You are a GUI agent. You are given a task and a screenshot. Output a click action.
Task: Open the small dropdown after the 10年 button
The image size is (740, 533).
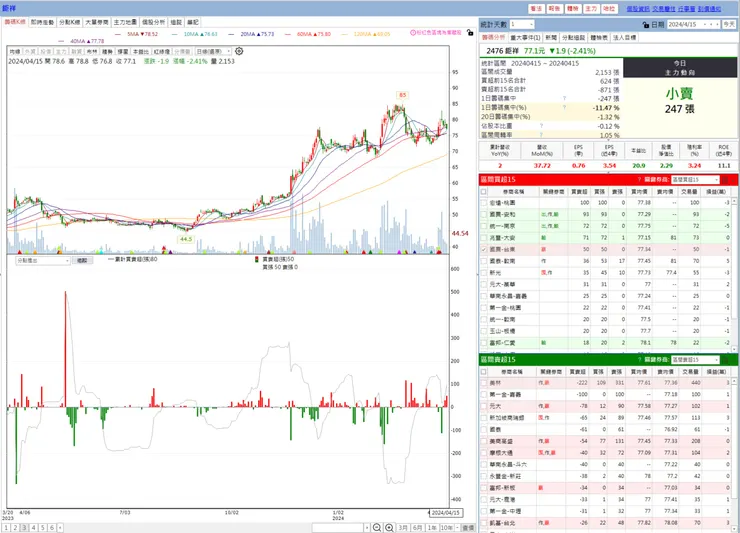pos(458,528)
